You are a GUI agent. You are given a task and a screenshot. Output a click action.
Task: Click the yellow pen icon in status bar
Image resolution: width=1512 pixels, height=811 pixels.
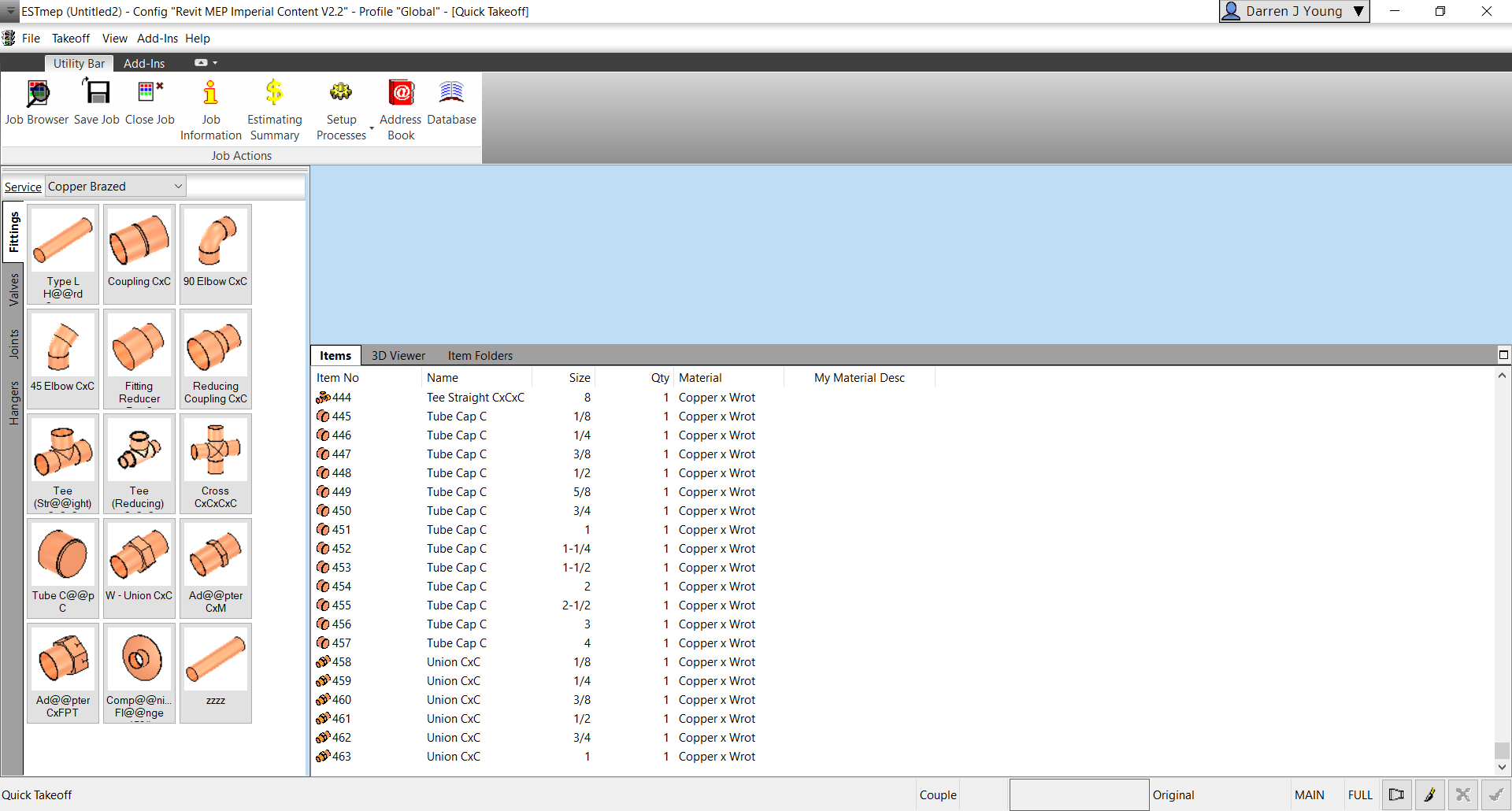[x=1429, y=794]
